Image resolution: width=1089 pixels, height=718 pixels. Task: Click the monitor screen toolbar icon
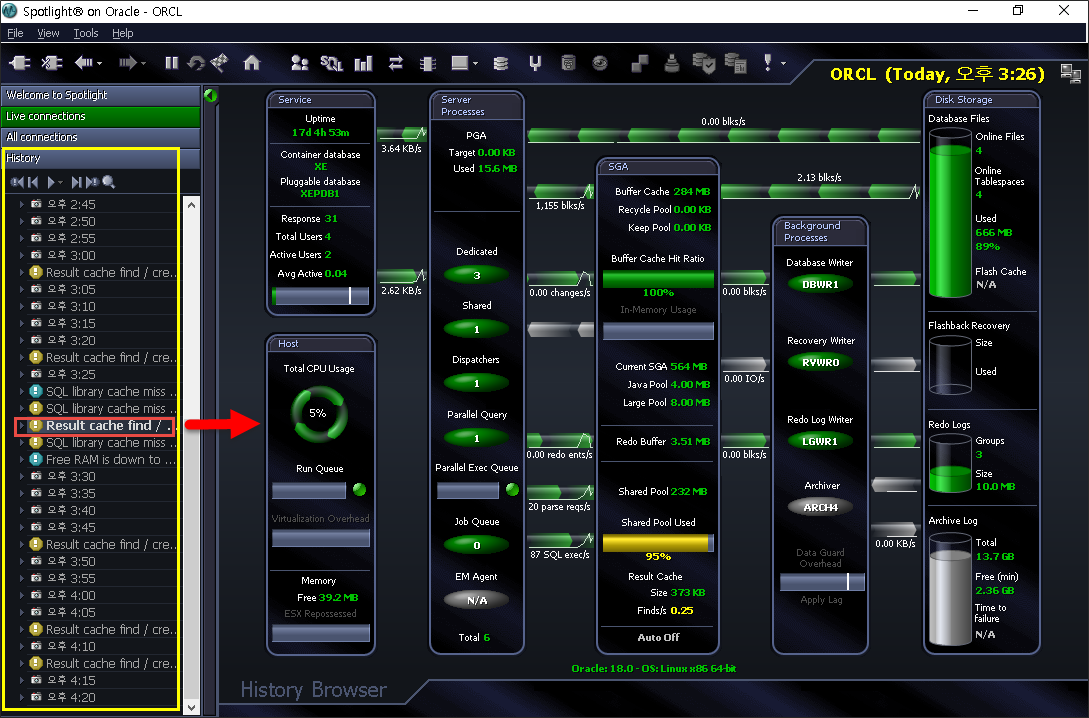460,63
